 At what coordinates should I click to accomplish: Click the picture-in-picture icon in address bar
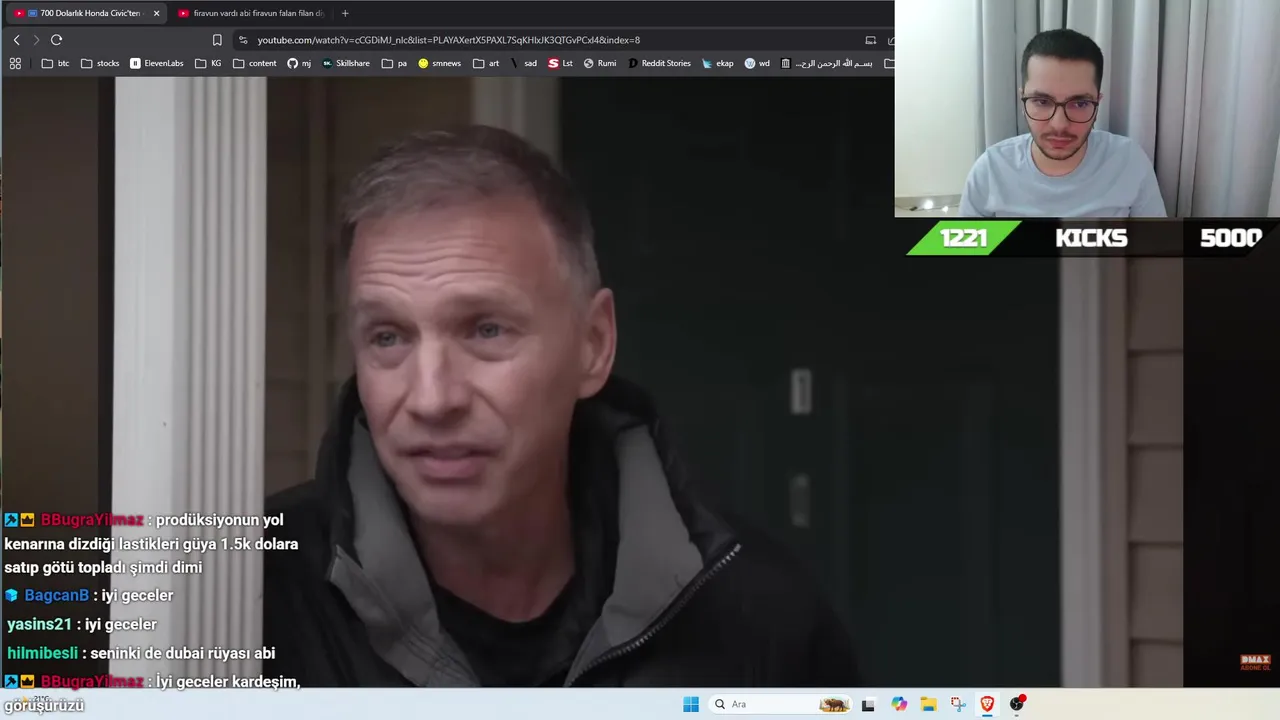[x=870, y=40]
